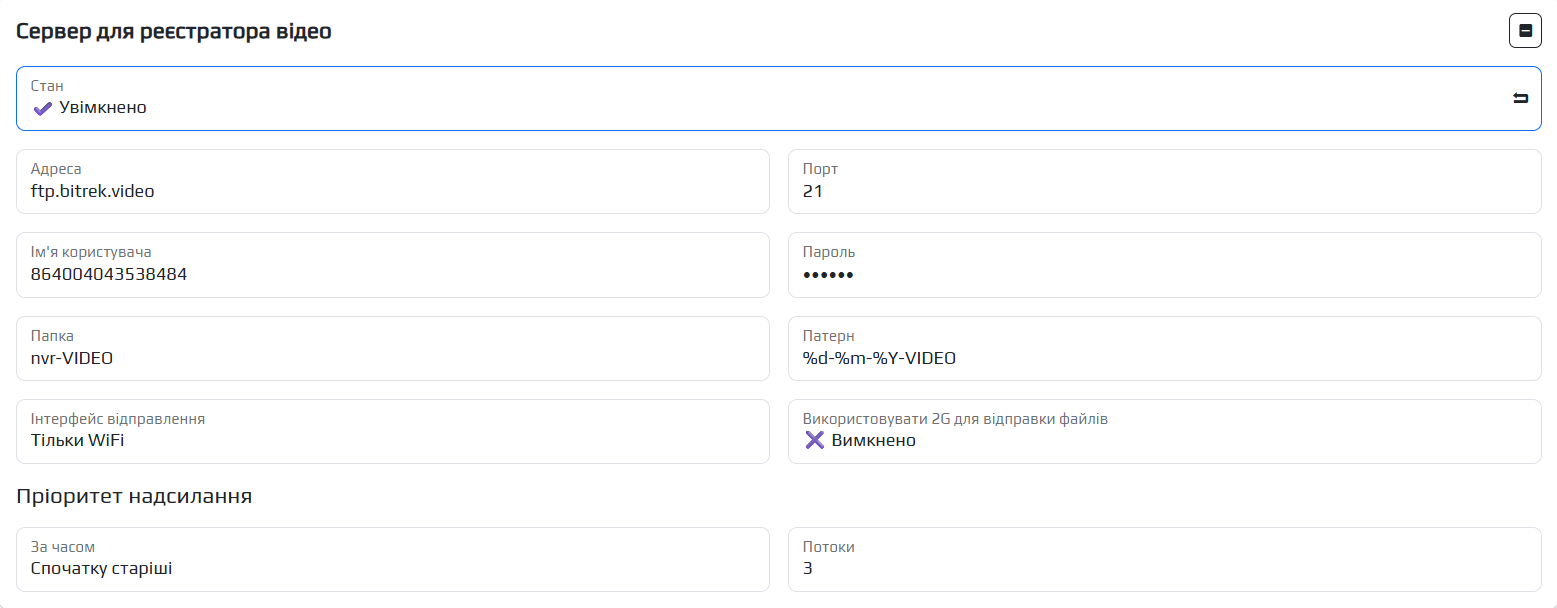1557x608 pixels.
Task: Open the За часом priority dropdown
Action: coord(392,559)
